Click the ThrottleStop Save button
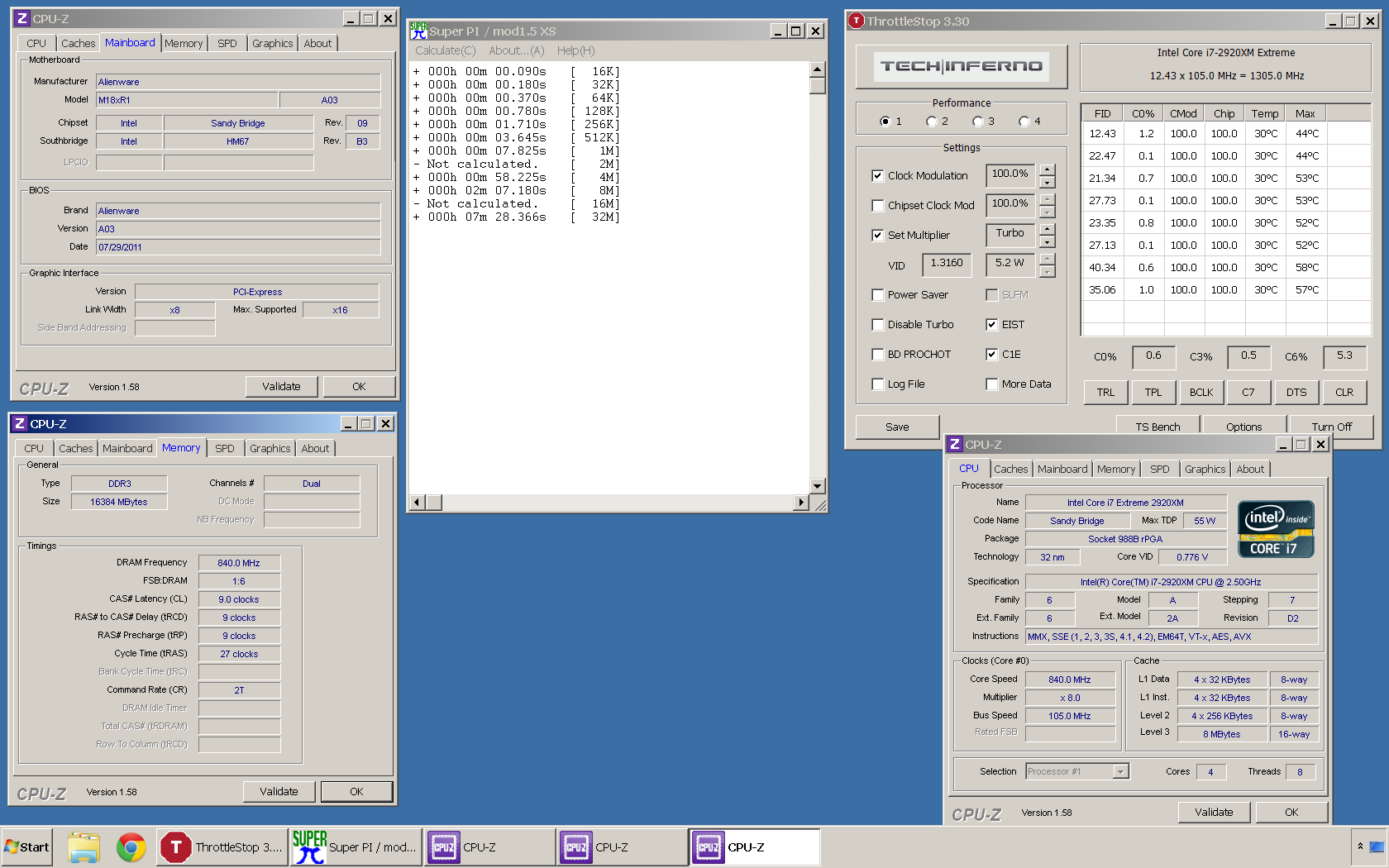 tap(897, 427)
